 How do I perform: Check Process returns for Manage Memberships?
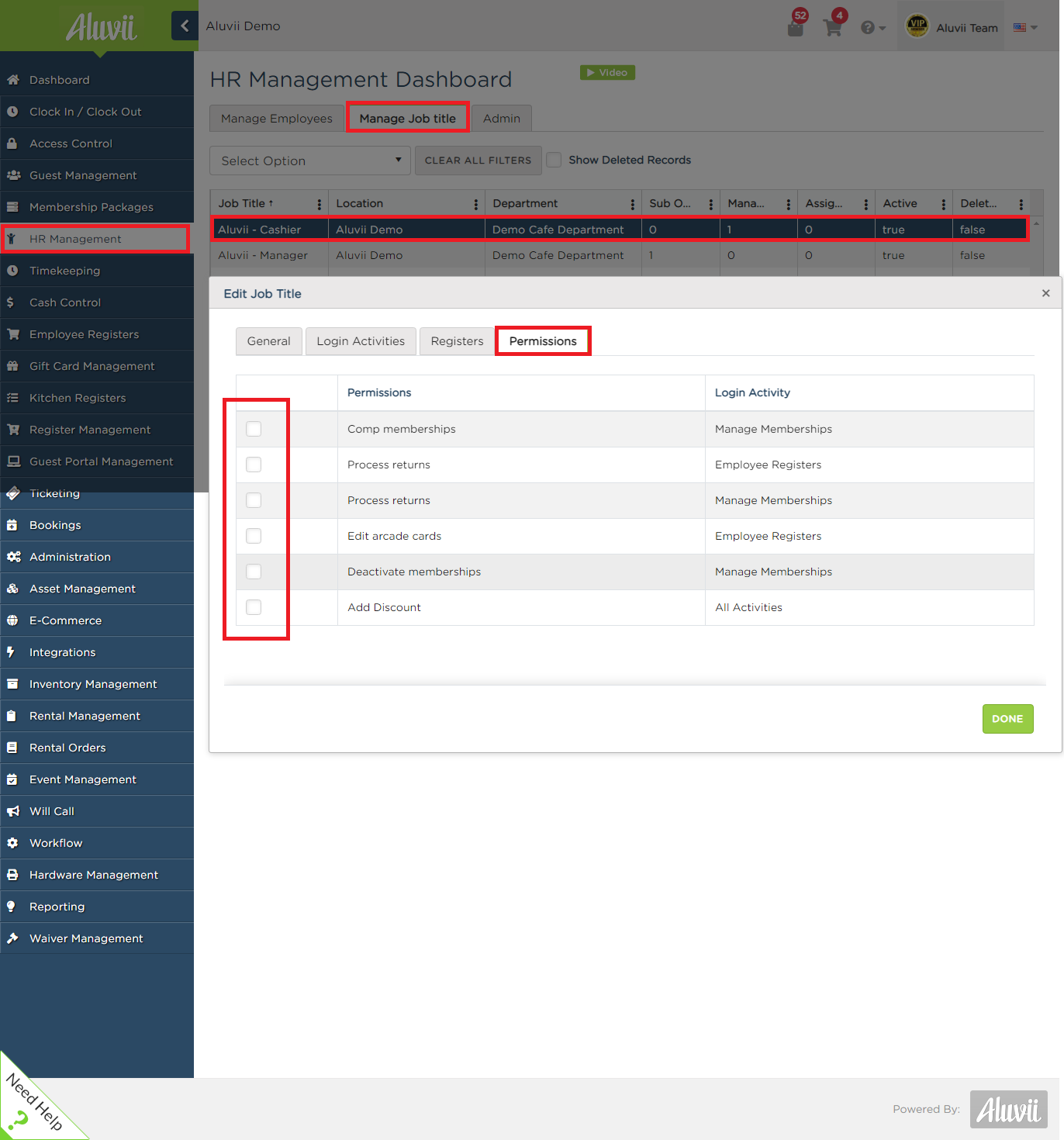pos(254,500)
